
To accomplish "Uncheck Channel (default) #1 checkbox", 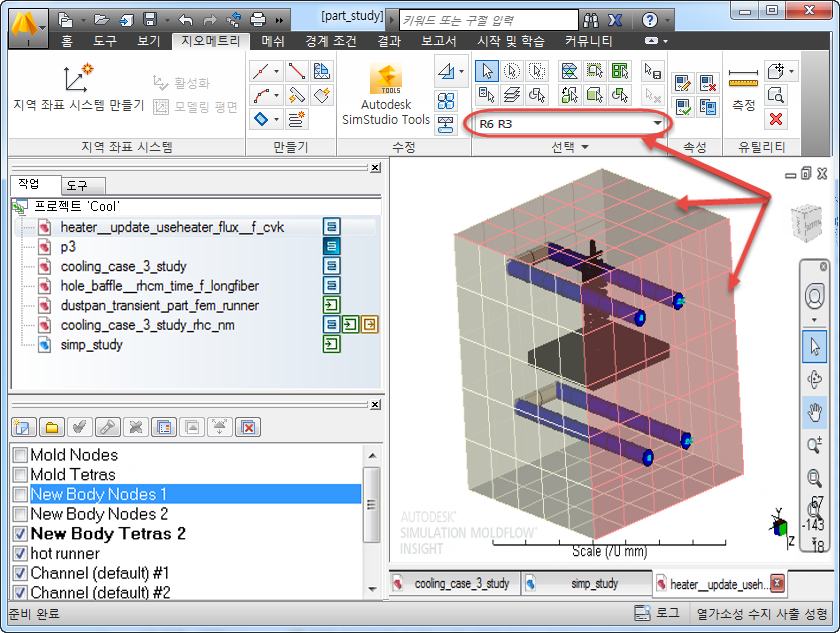I will 20,573.
